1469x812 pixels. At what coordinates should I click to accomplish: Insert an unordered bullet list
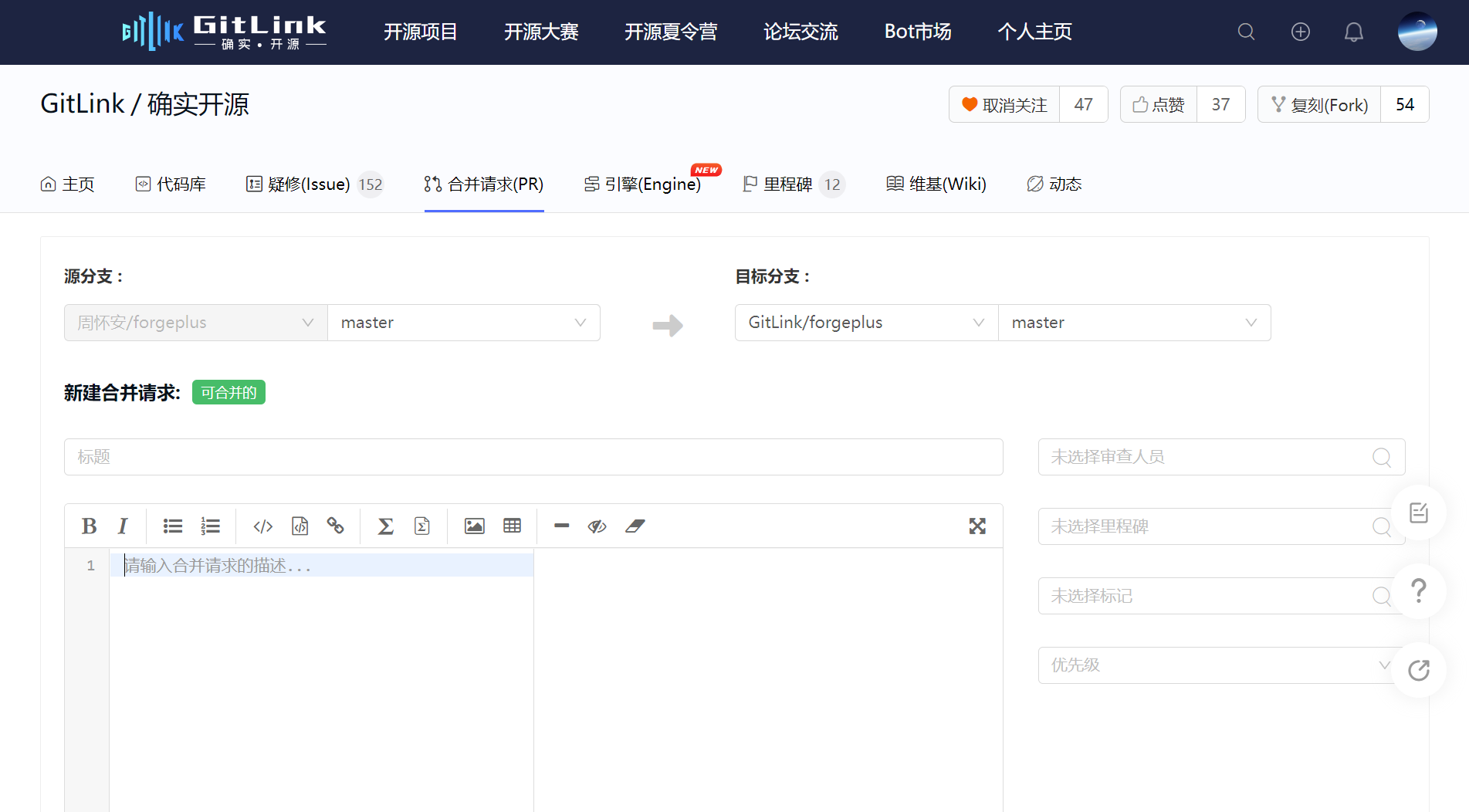(x=173, y=526)
